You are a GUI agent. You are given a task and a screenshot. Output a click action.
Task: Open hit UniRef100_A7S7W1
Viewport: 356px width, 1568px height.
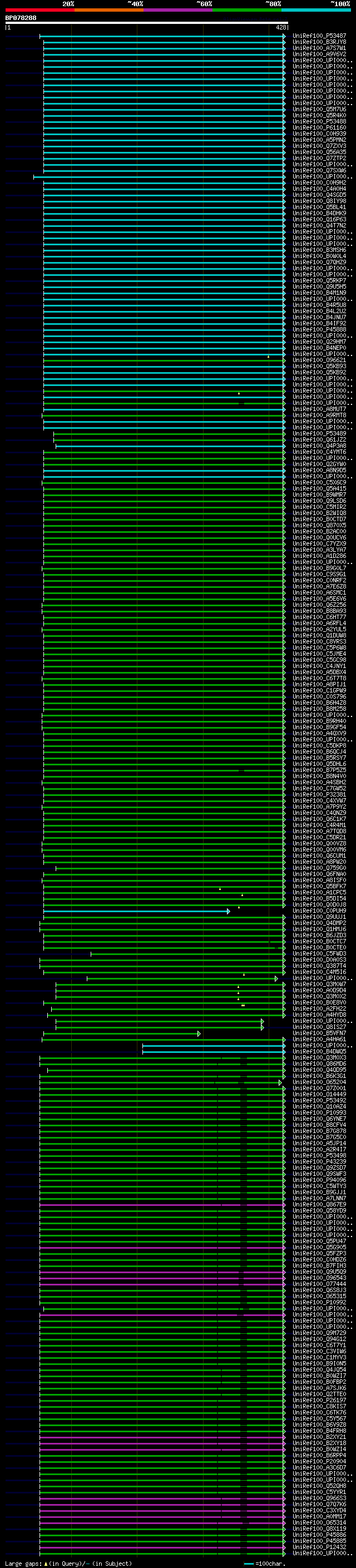point(319,48)
